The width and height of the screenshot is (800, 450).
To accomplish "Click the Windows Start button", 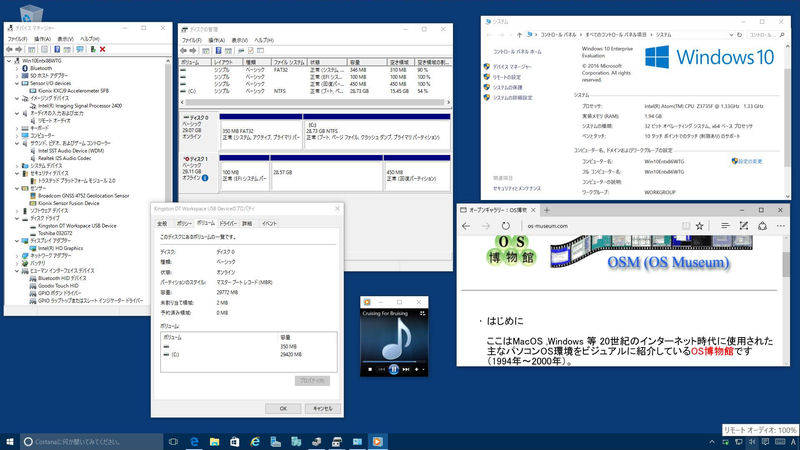I will pos(9,441).
